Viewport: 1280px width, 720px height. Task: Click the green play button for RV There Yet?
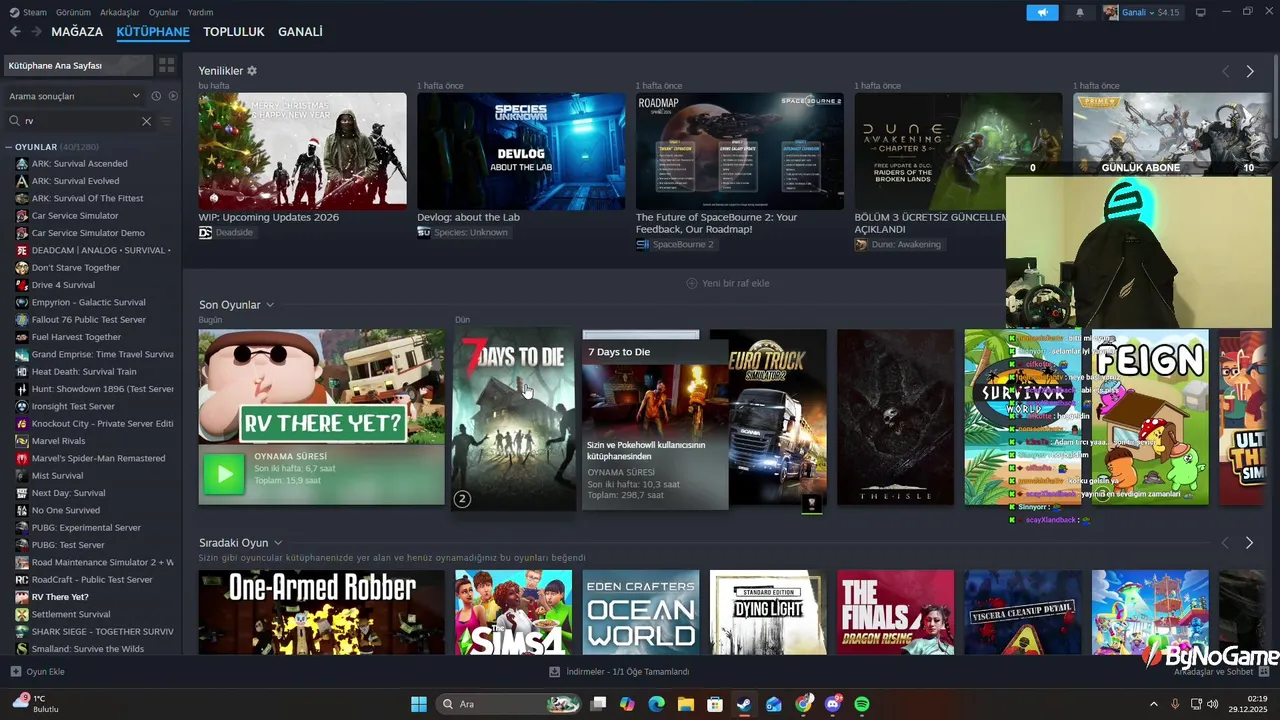click(224, 474)
